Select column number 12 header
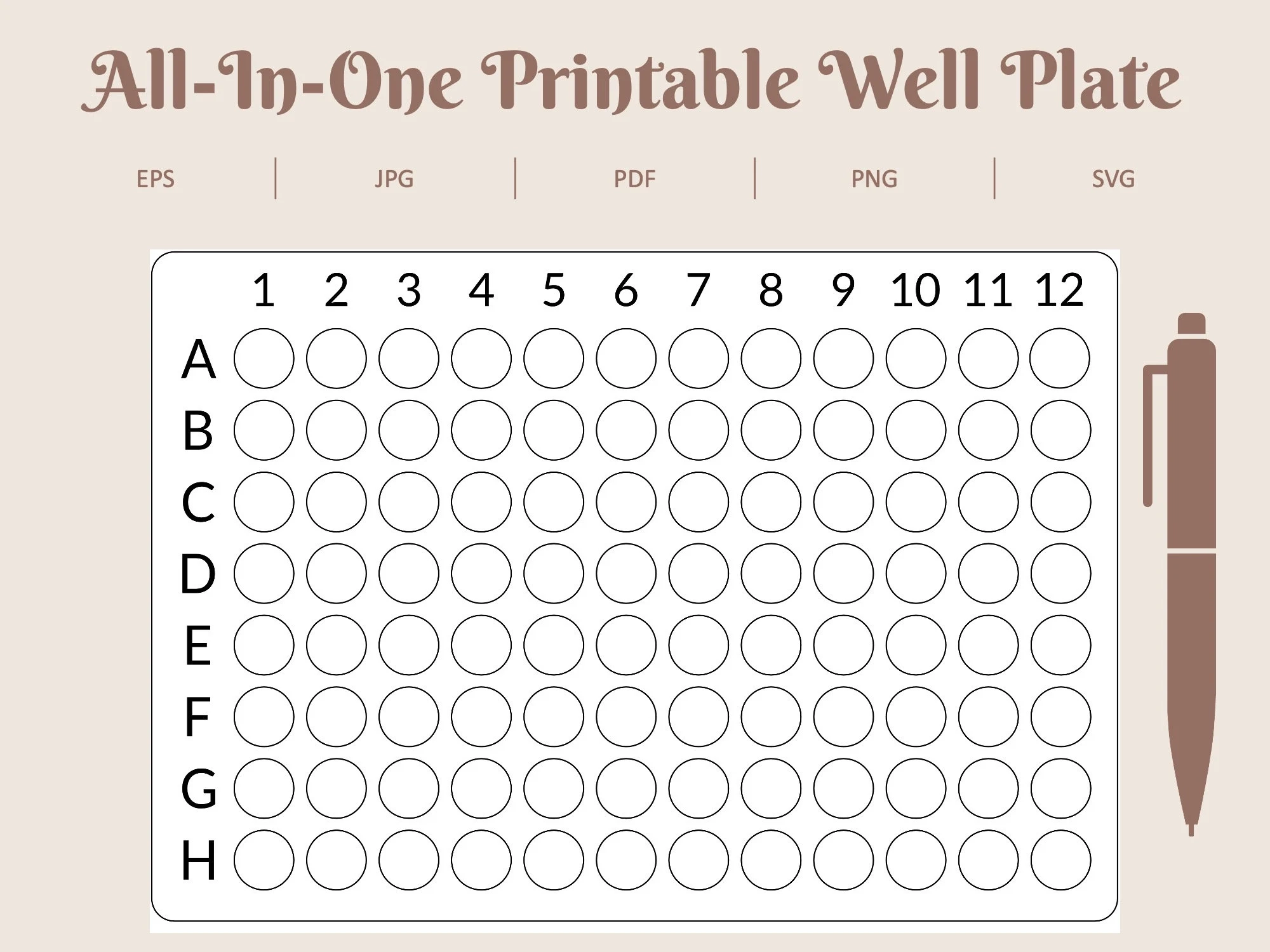 click(1059, 291)
